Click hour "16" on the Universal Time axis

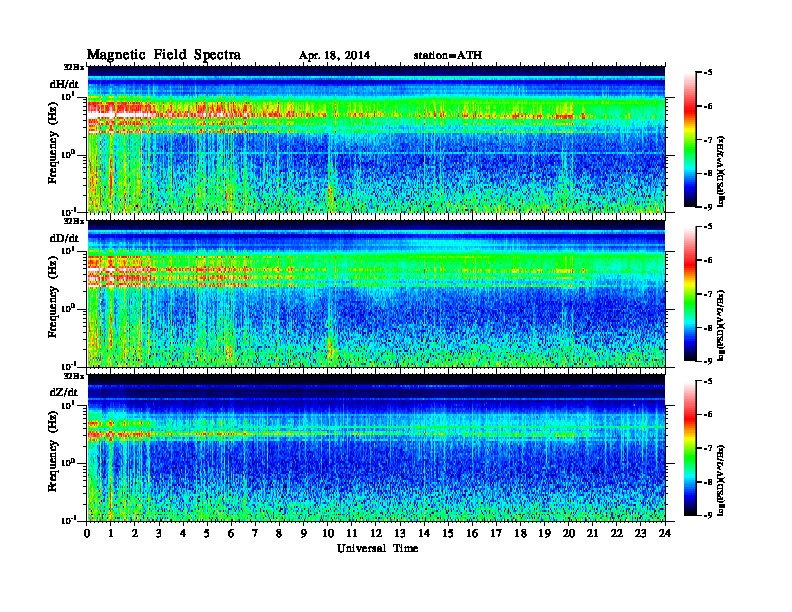tap(472, 533)
